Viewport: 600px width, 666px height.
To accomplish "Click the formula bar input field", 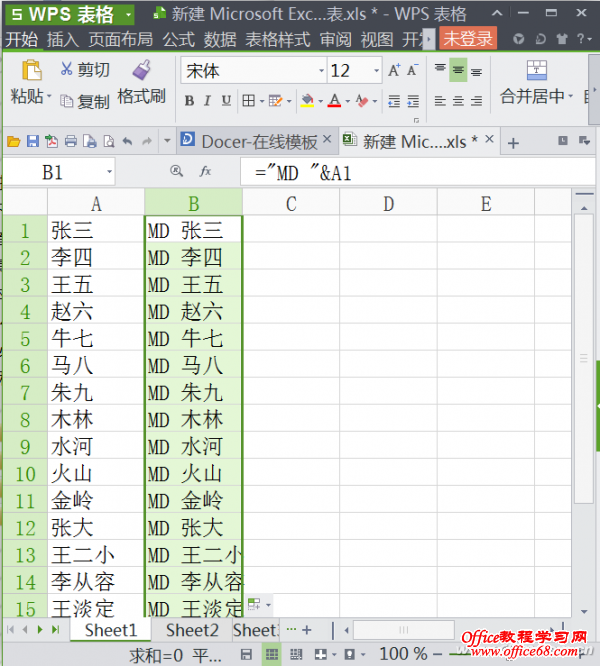I will (417, 172).
